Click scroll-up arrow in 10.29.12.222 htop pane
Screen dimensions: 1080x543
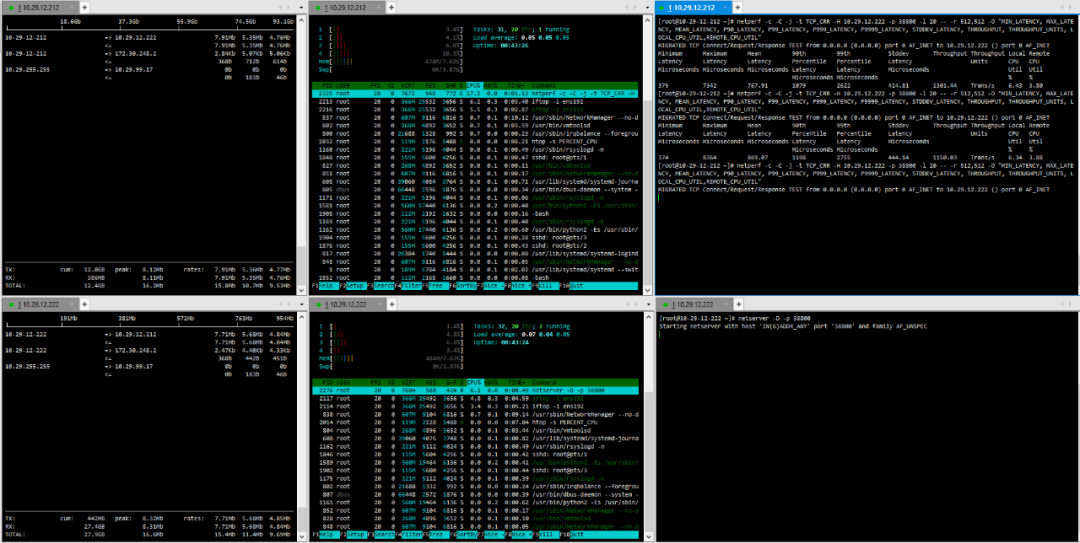(647, 316)
